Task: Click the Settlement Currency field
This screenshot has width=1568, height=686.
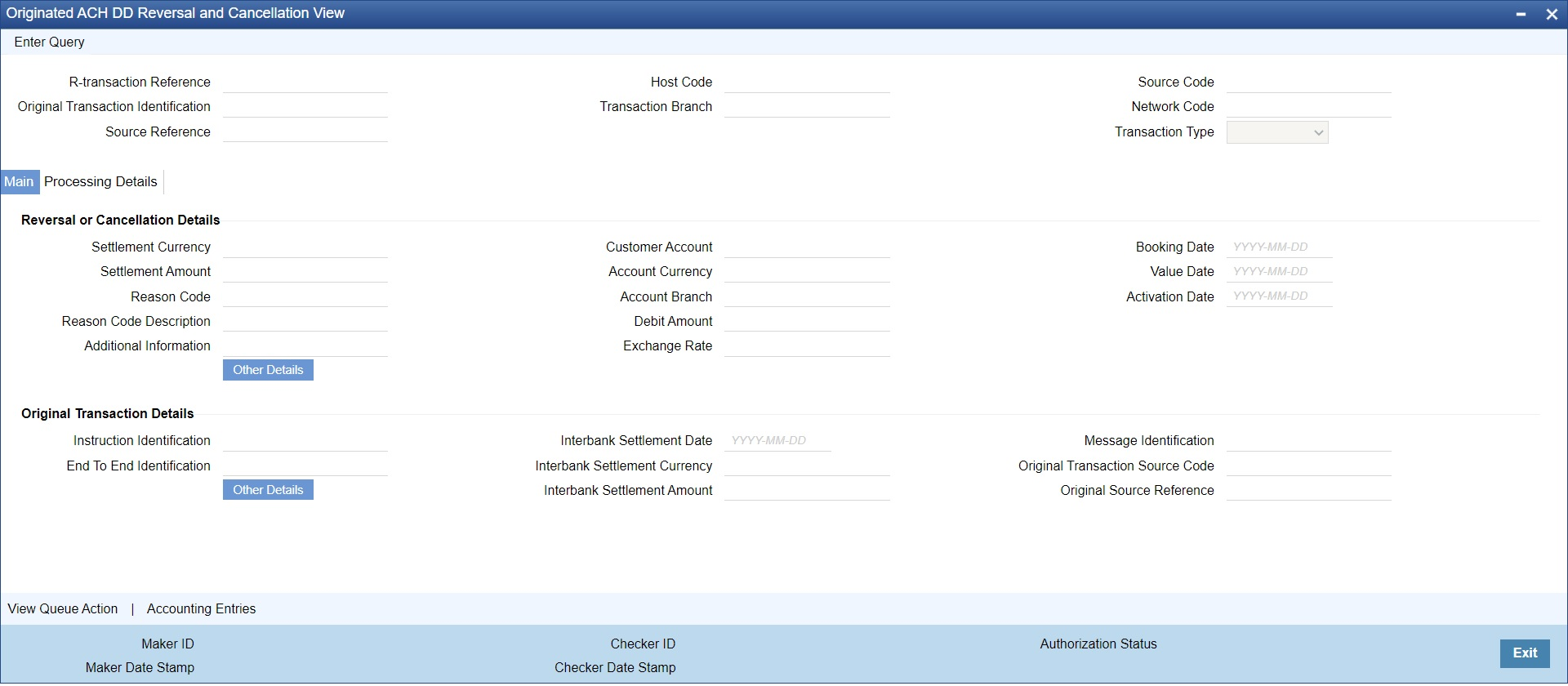Action: pos(305,247)
